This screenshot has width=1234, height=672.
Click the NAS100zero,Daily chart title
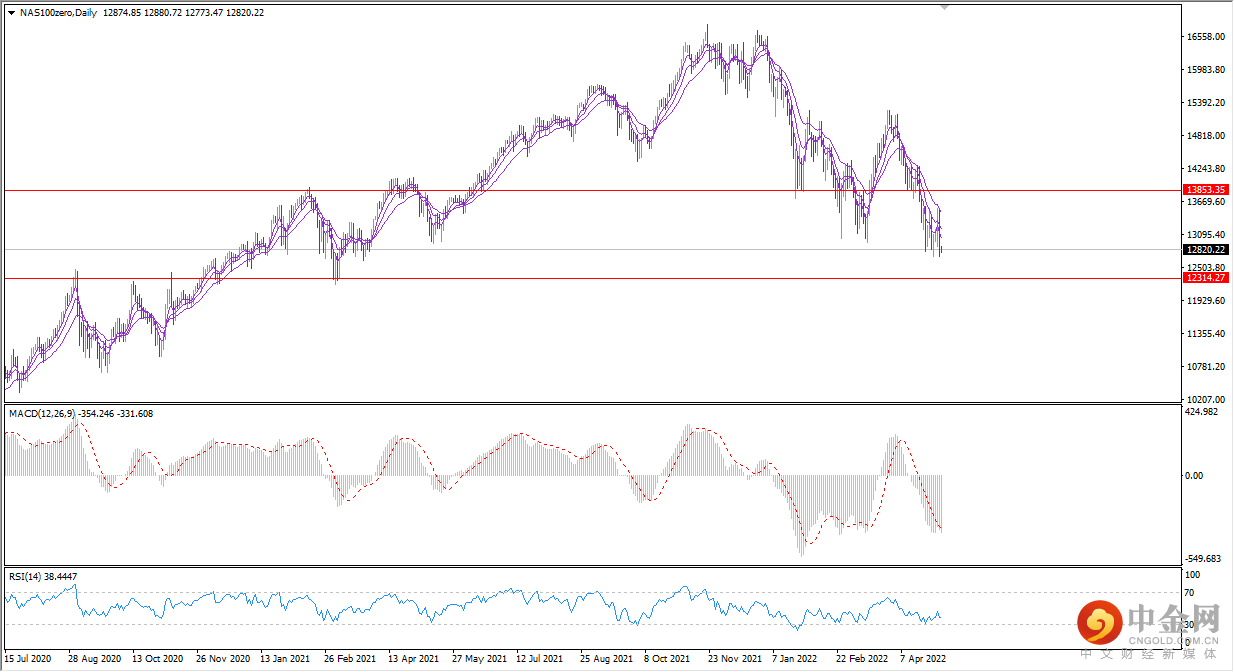pos(57,13)
